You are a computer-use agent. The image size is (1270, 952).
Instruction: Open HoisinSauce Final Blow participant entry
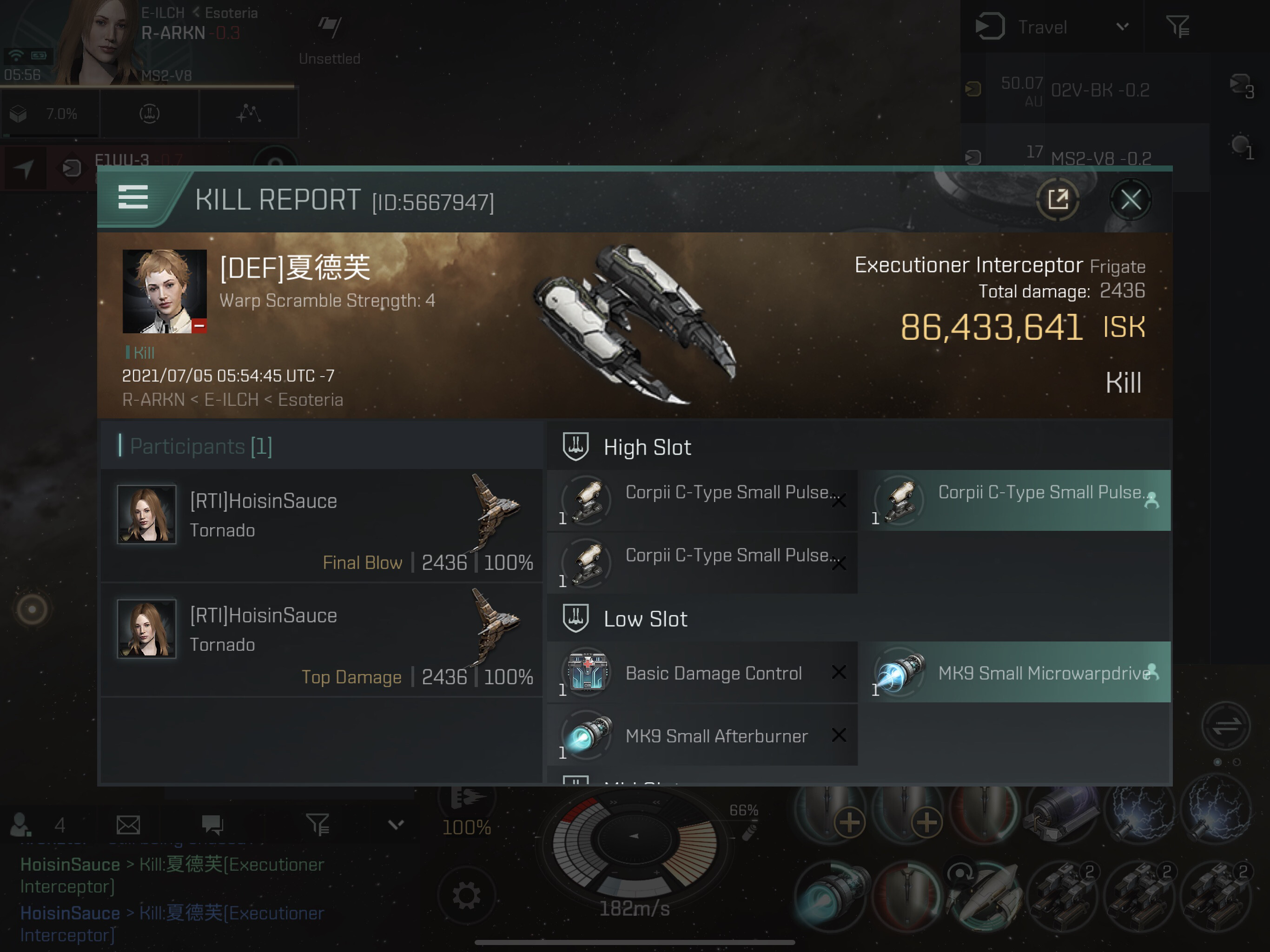322,525
